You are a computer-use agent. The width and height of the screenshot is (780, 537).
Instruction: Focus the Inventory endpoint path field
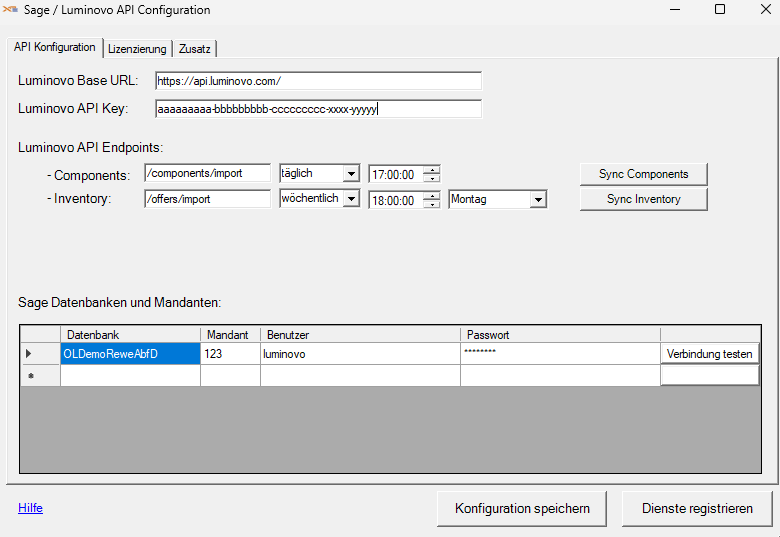[x=207, y=199]
